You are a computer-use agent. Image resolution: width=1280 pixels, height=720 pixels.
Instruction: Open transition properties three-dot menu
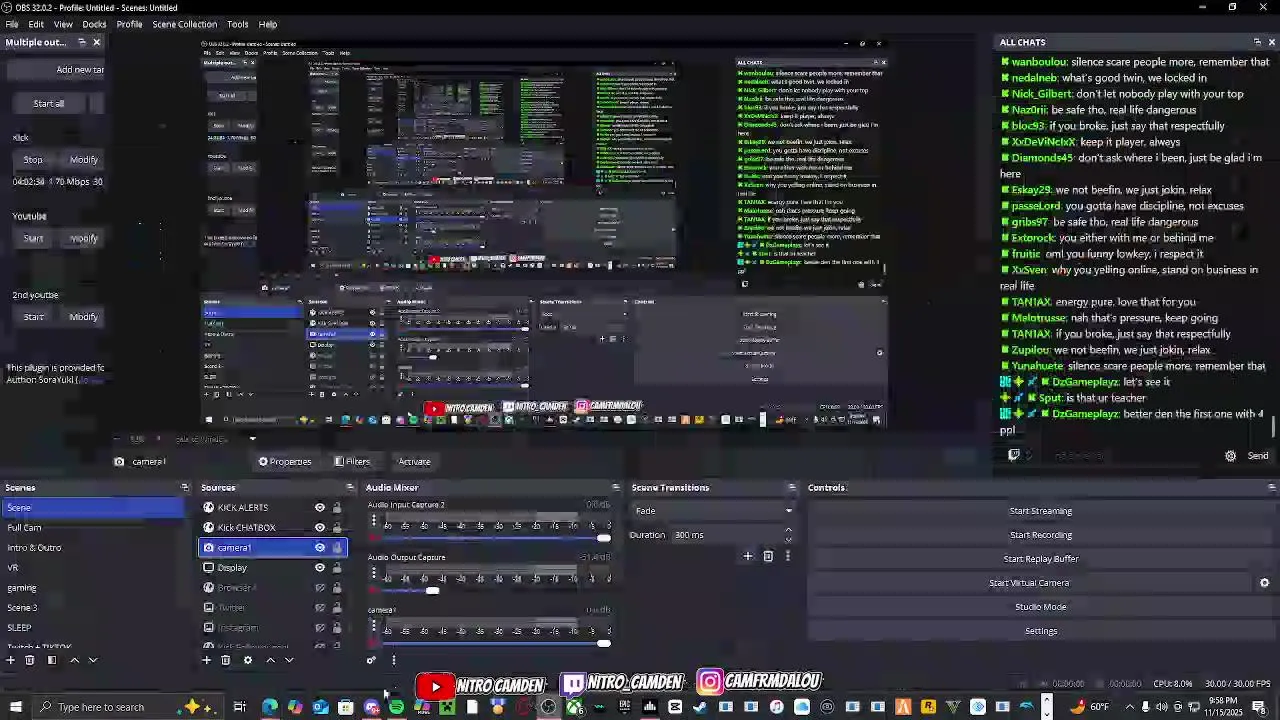click(787, 556)
